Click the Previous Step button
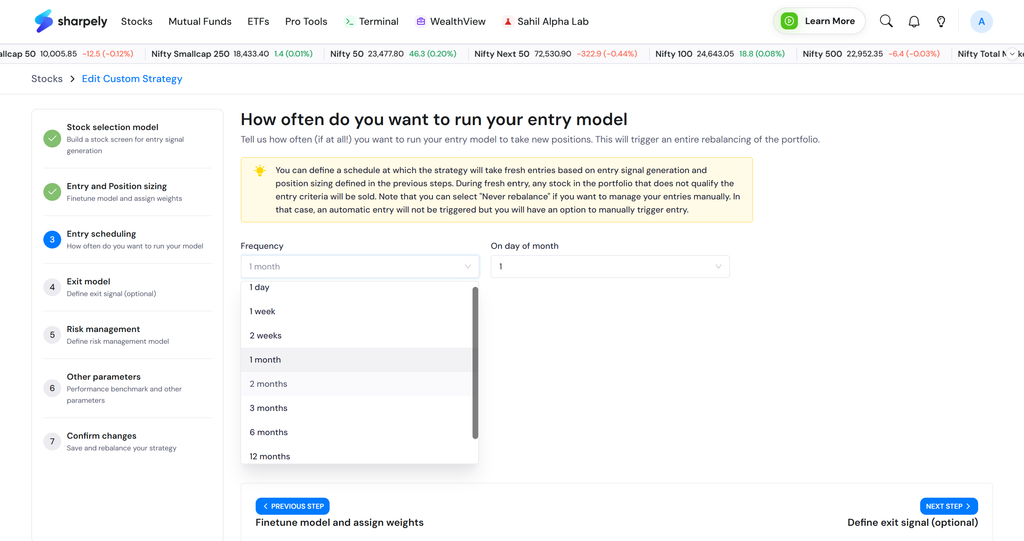The width and height of the screenshot is (1024, 541). [293, 506]
